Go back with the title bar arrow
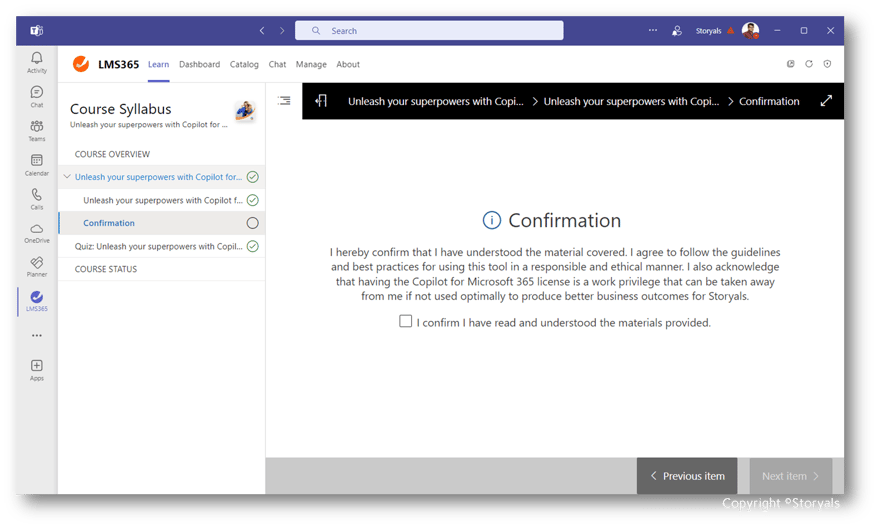The height and width of the screenshot is (527, 877). coord(262,31)
